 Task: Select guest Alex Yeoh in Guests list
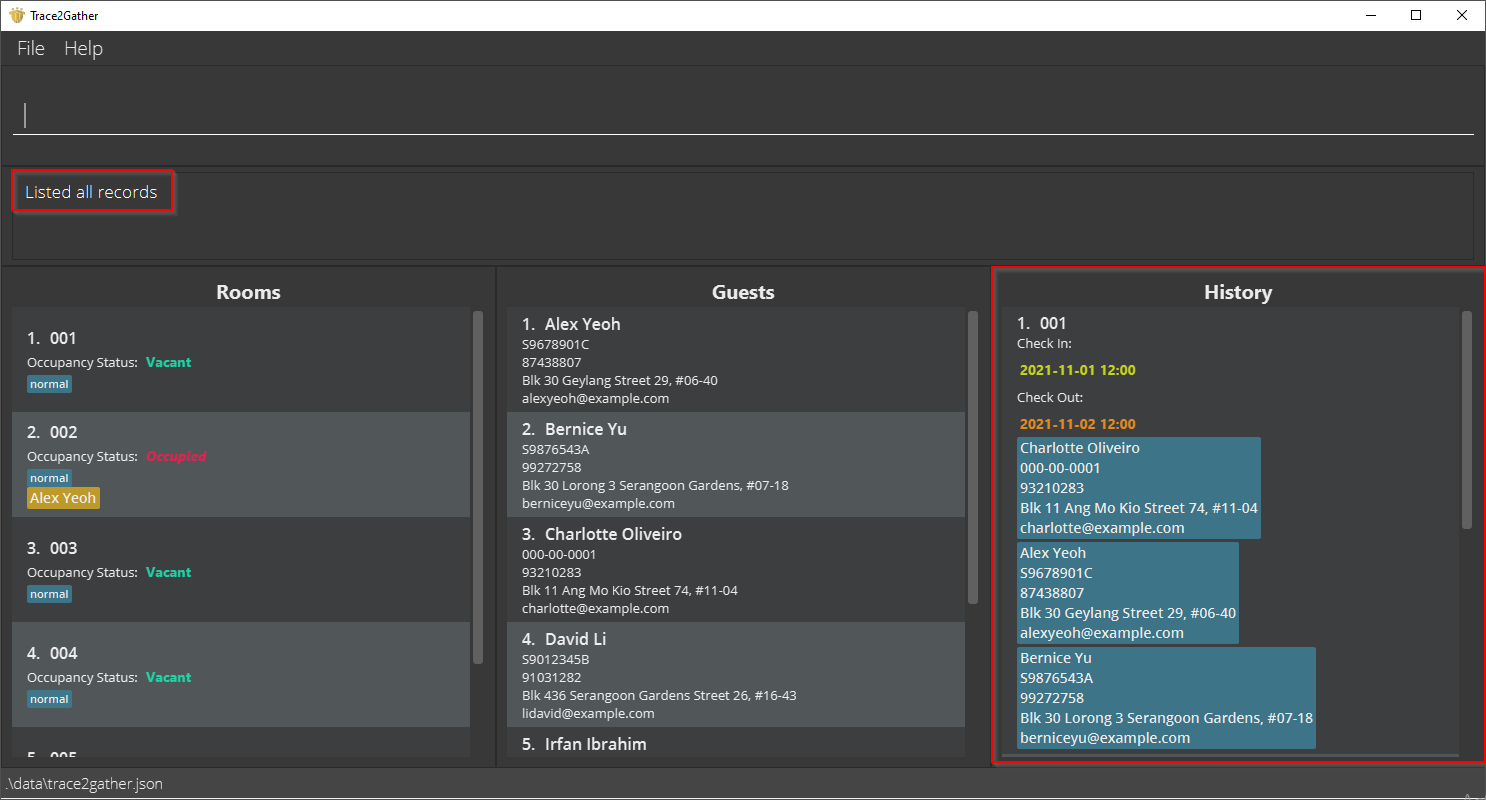click(x=736, y=360)
